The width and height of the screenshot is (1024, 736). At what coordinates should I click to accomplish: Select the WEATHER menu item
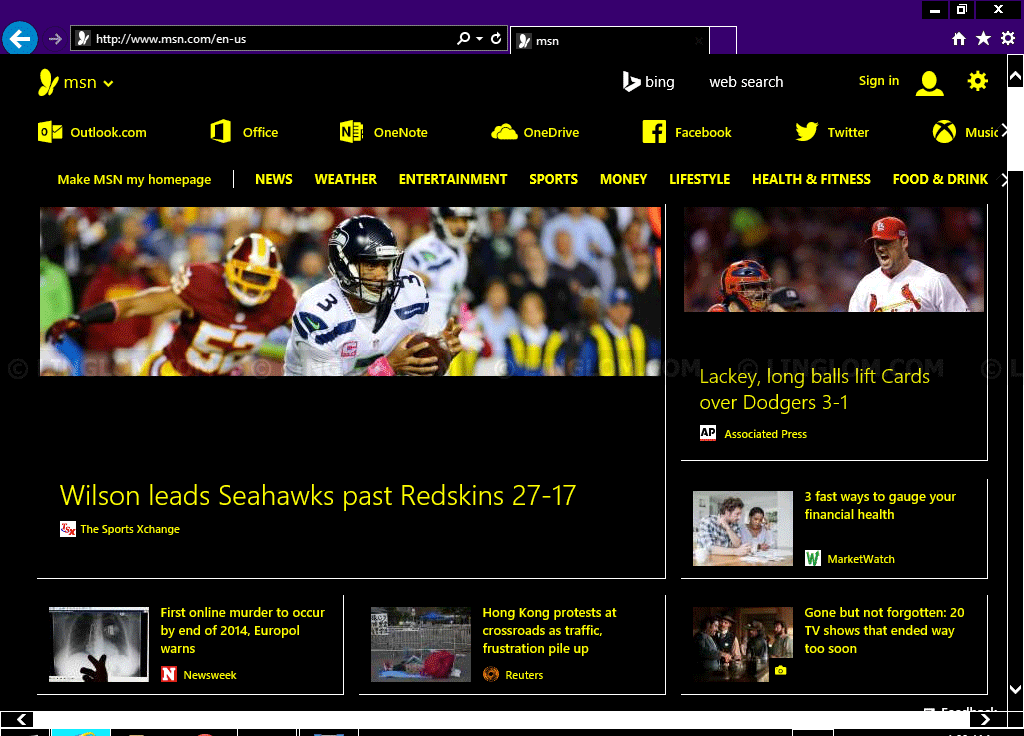[345, 179]
